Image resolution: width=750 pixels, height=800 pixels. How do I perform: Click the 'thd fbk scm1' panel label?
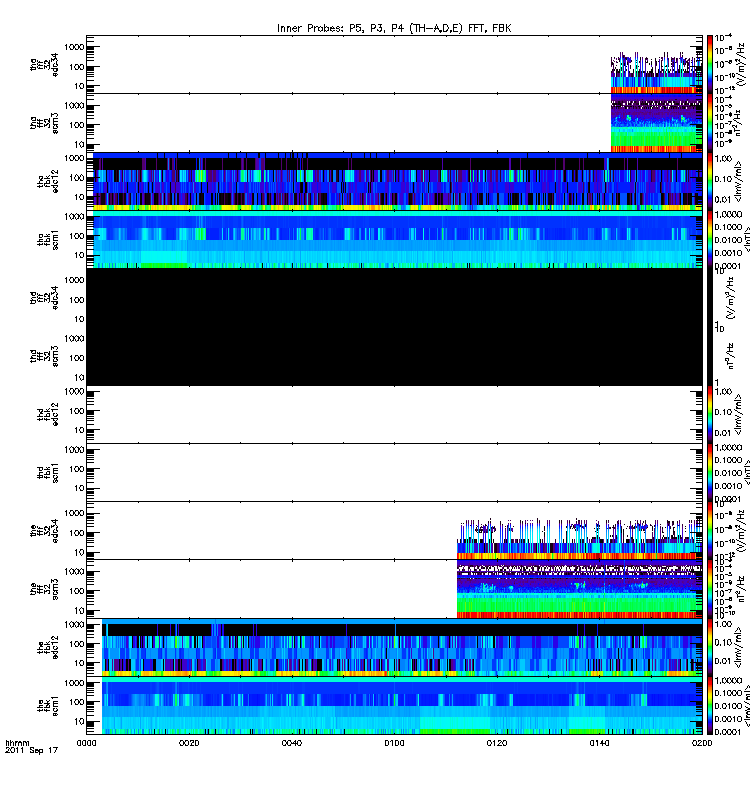(48, 472)
